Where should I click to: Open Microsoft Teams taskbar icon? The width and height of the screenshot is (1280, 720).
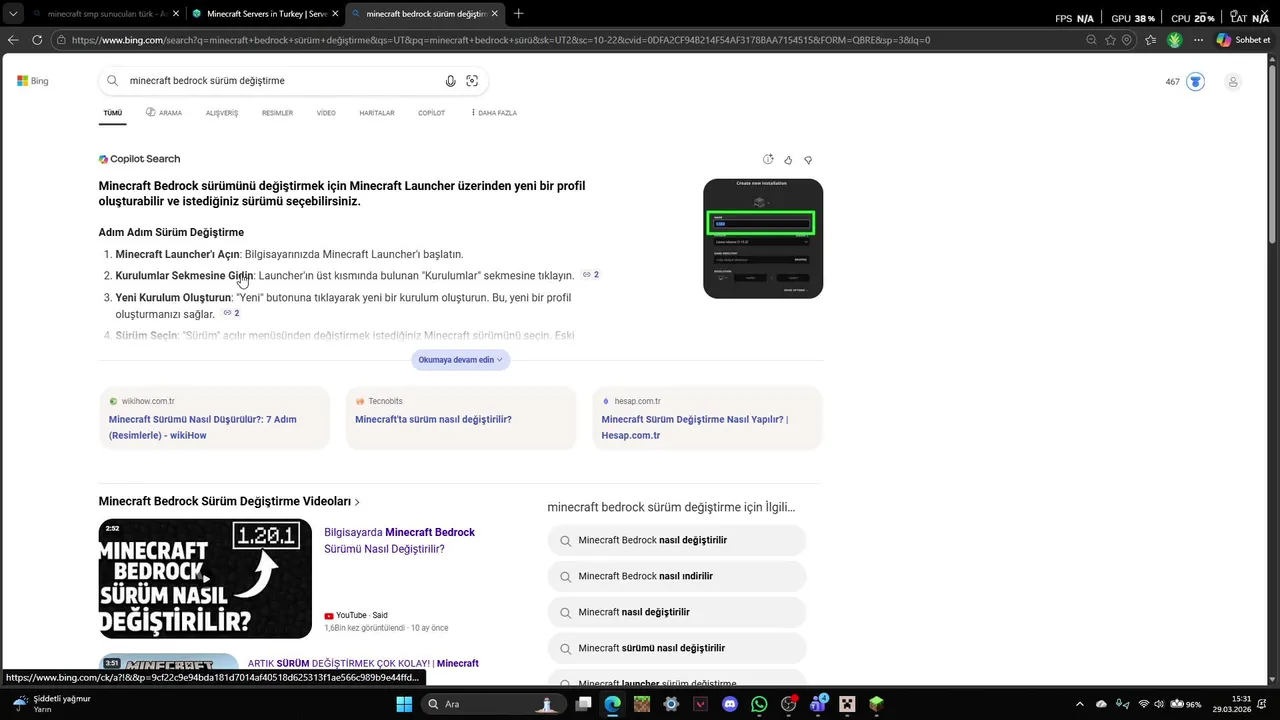[818, 704]
